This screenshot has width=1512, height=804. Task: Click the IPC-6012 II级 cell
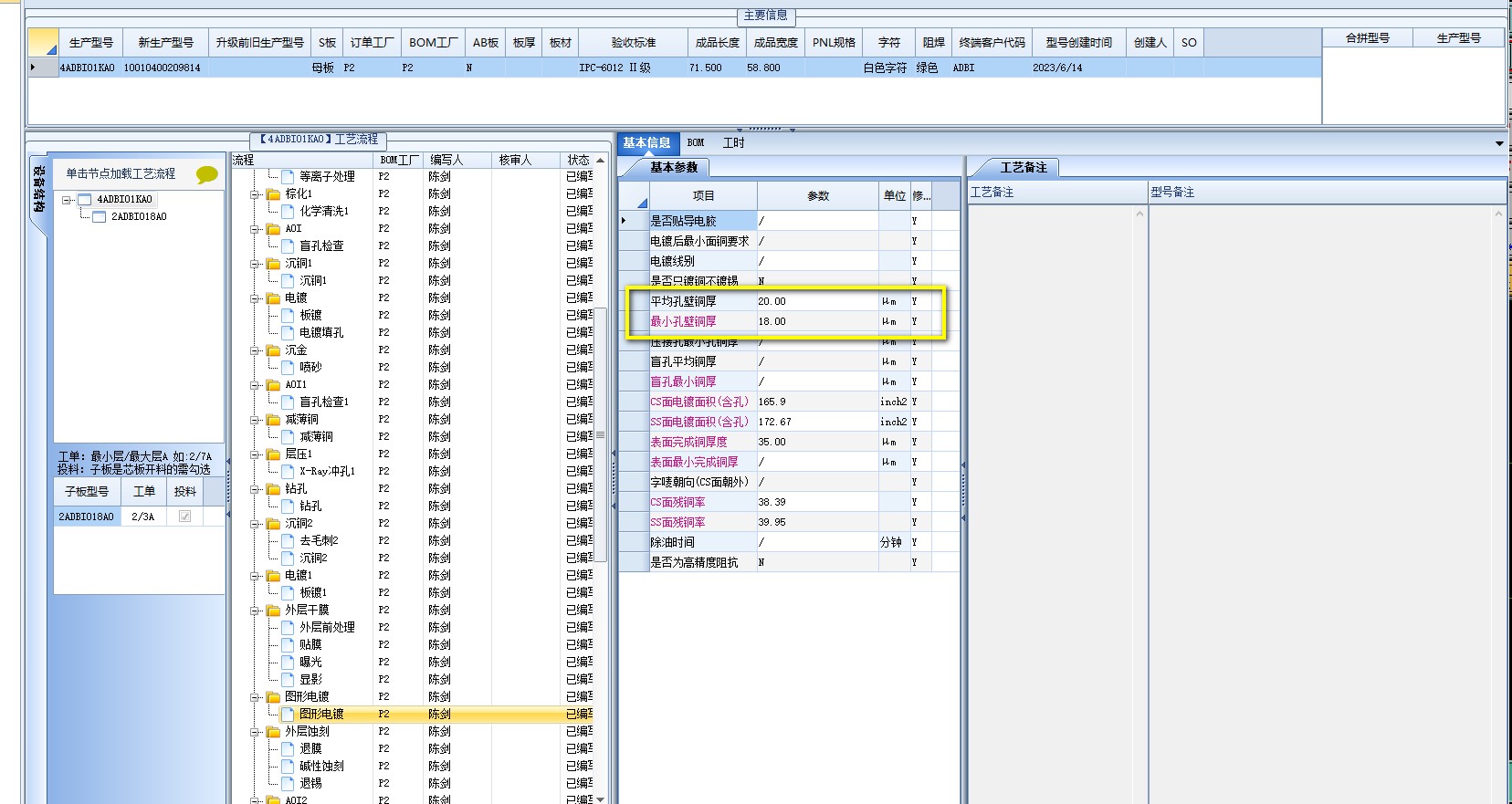click(x=633, y=68)
